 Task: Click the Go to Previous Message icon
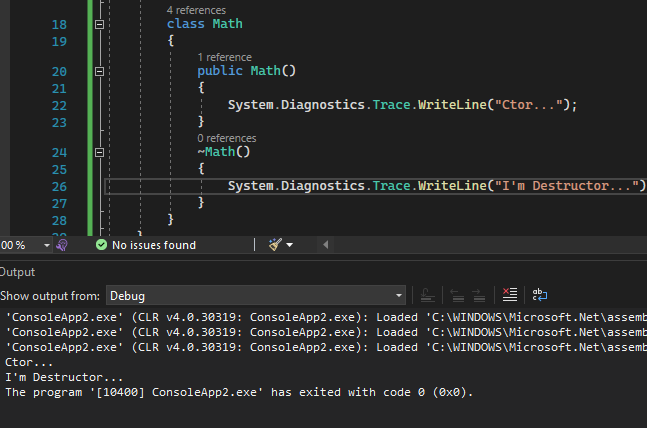pos(457,295)
